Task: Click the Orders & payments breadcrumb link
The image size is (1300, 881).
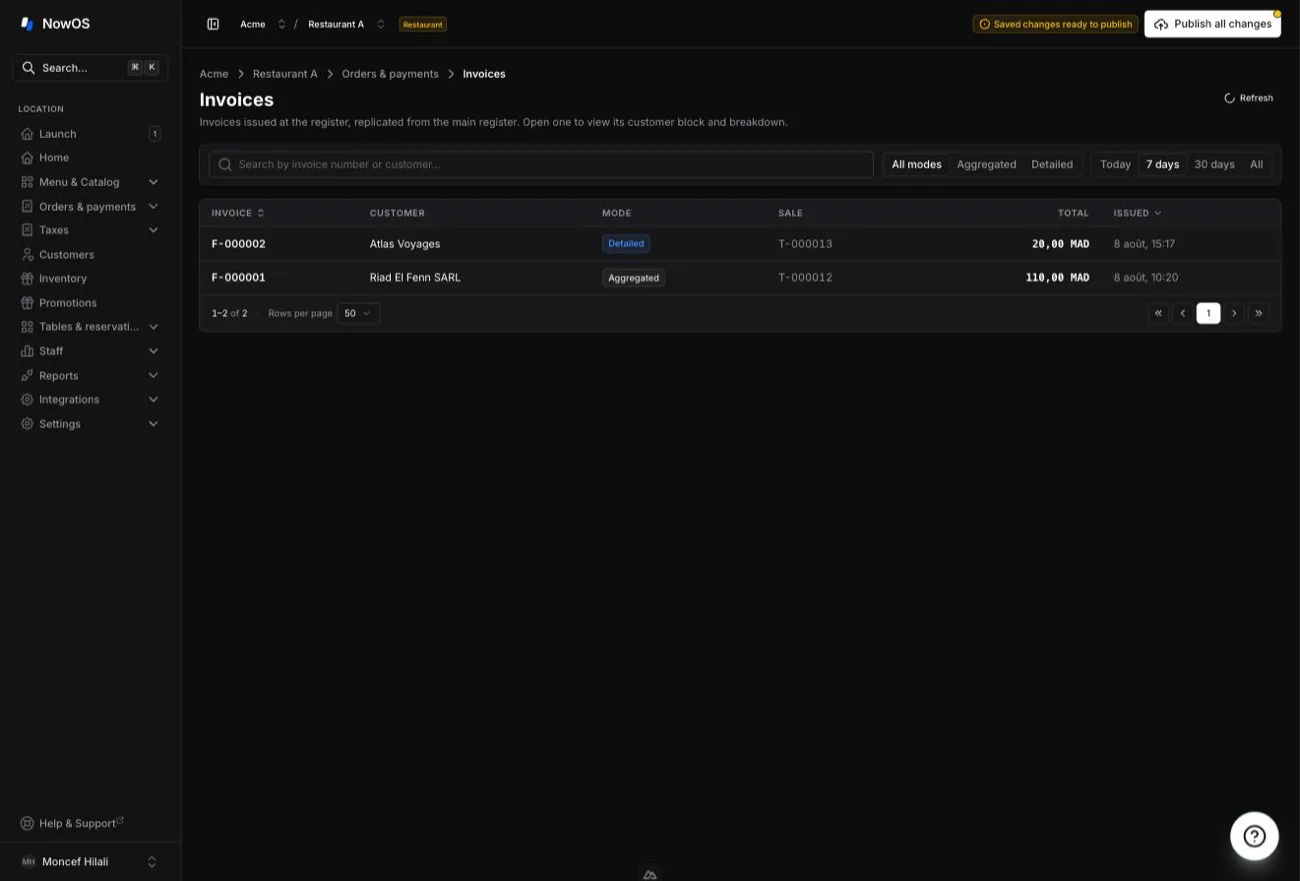Action: pyautogui.click(x=390, y=74)
